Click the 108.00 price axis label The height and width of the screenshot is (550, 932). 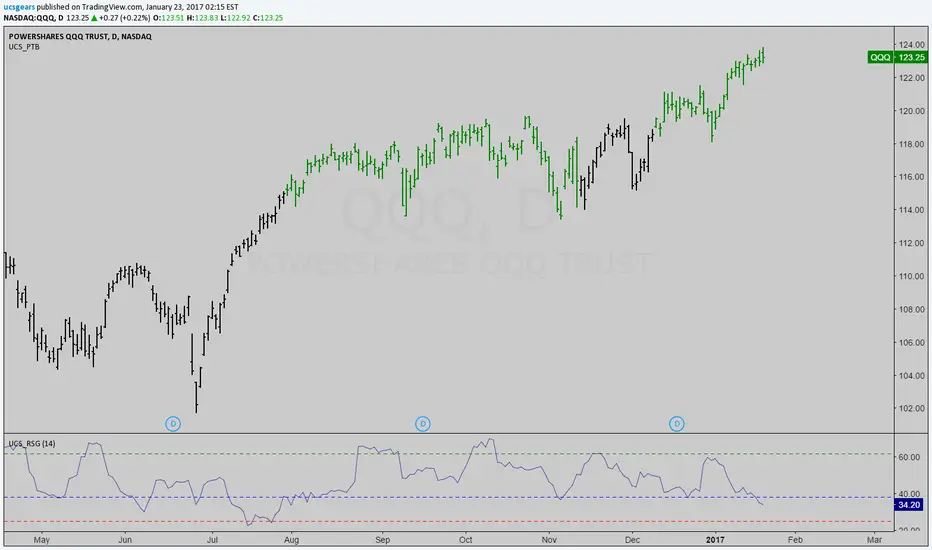(912, 309)
